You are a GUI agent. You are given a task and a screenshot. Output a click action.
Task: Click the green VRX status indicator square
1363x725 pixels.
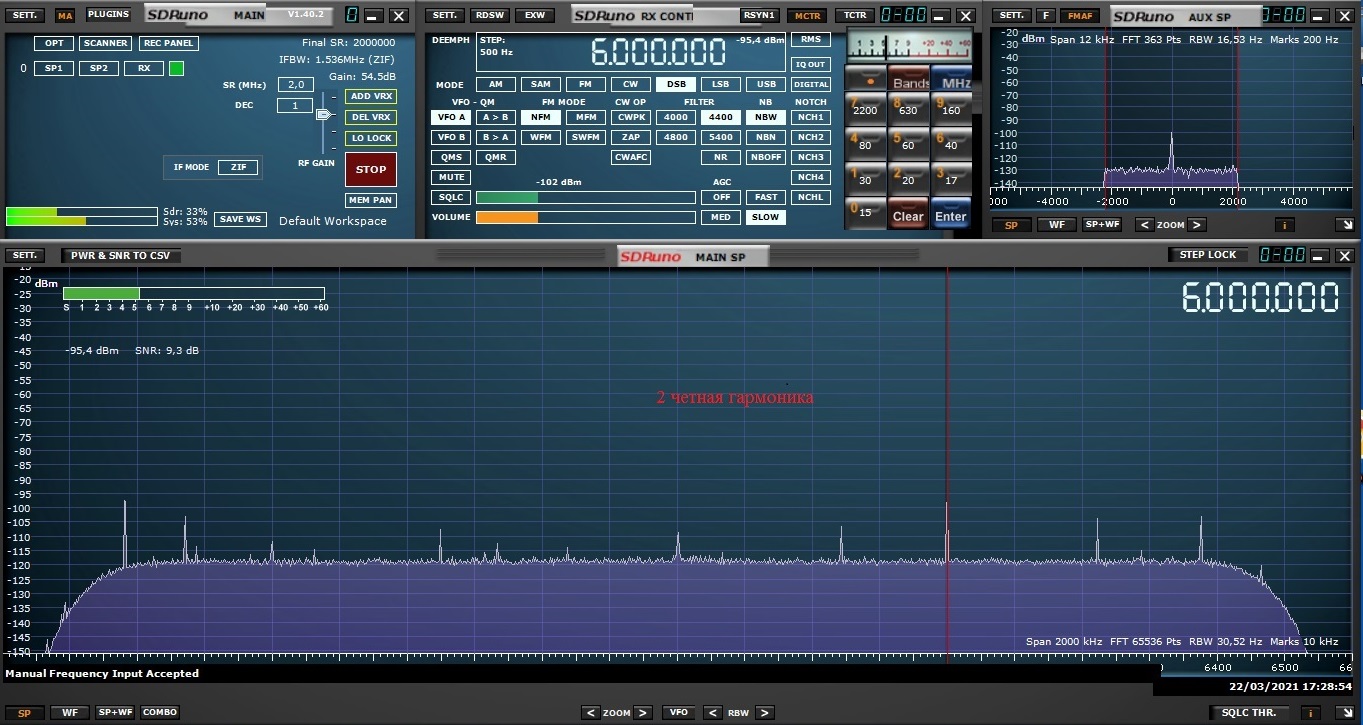coord(176,68)
